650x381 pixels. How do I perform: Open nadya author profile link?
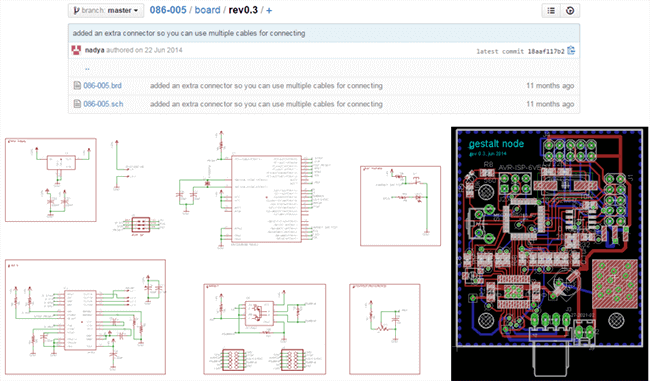click(95, 50)
